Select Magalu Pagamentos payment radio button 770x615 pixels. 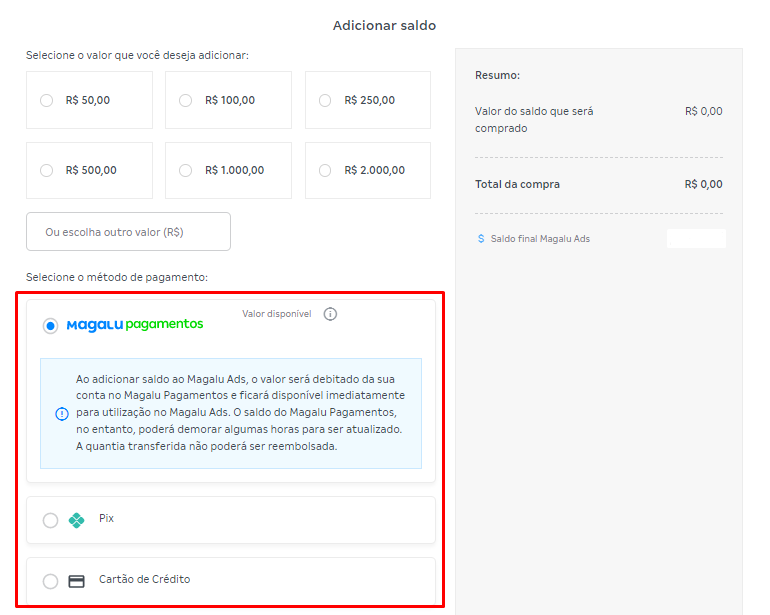pos(50,326)
